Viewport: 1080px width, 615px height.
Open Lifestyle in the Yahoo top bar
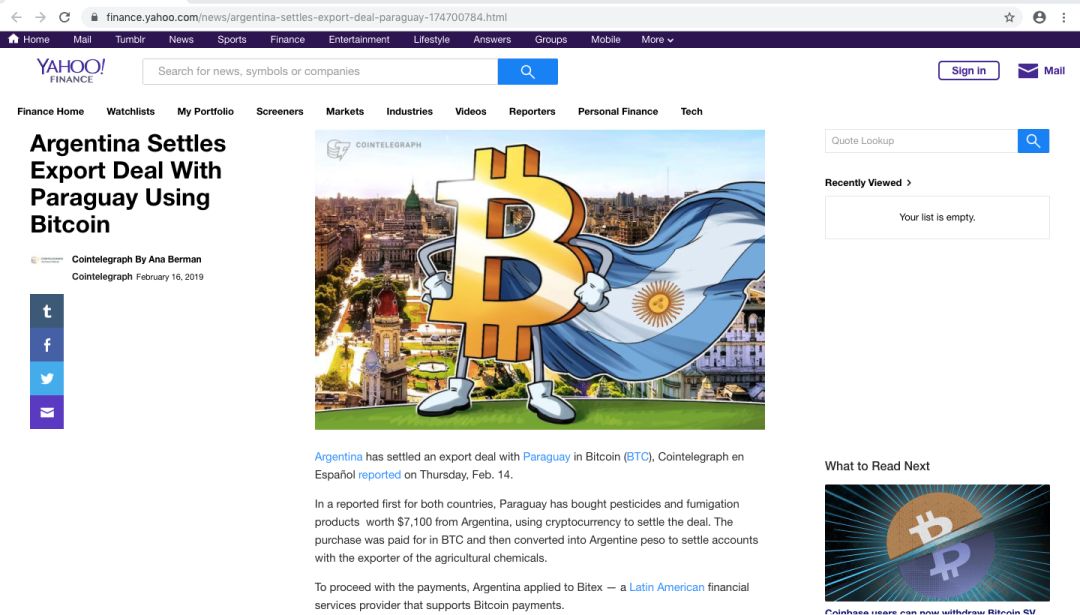click(431, 39)
